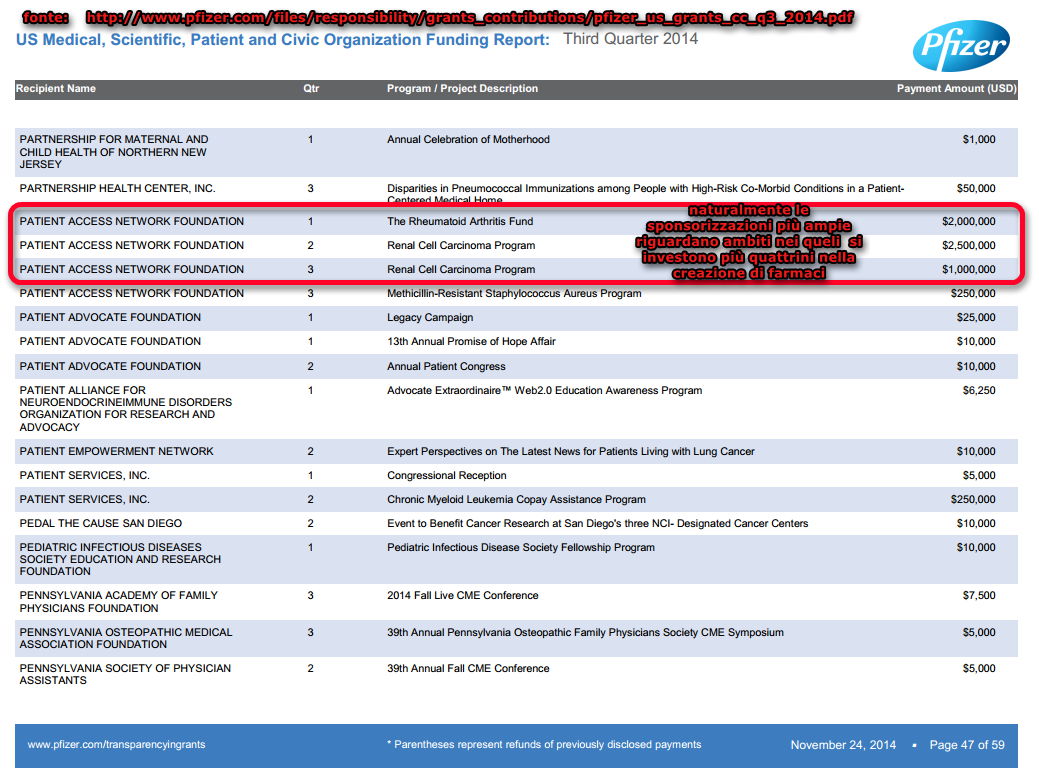This screenshot has width=1039, height=784.
Task: Select the parentheses refunds footnote
Action: click(544, 744)
